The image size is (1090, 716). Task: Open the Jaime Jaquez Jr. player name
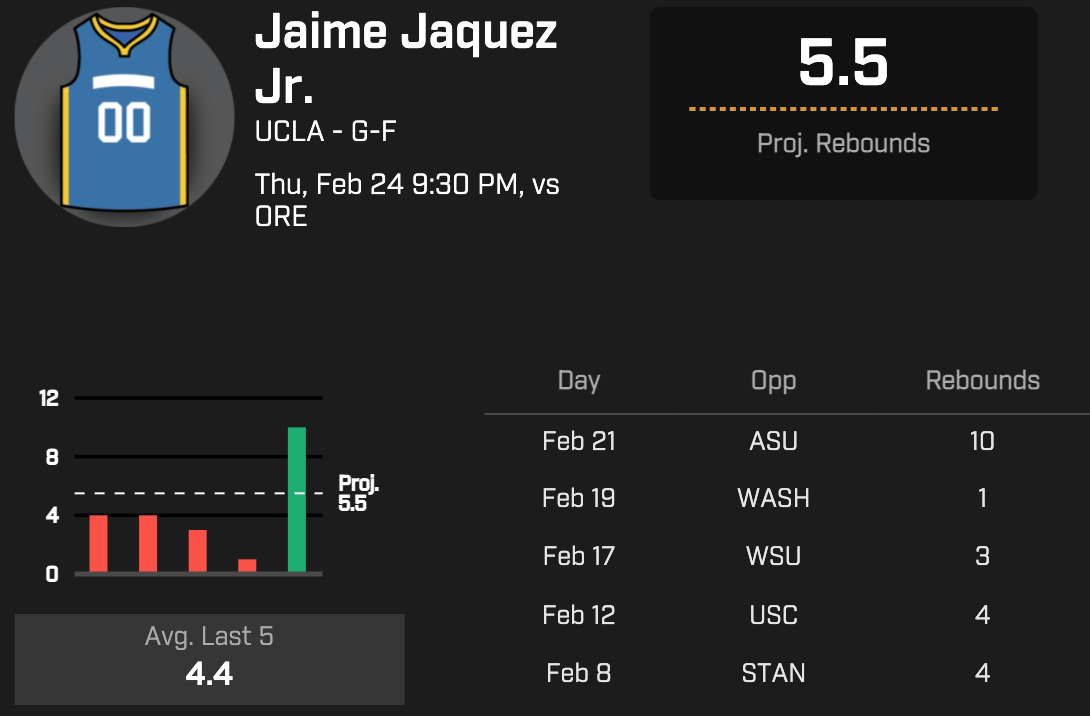pos(405,59)
